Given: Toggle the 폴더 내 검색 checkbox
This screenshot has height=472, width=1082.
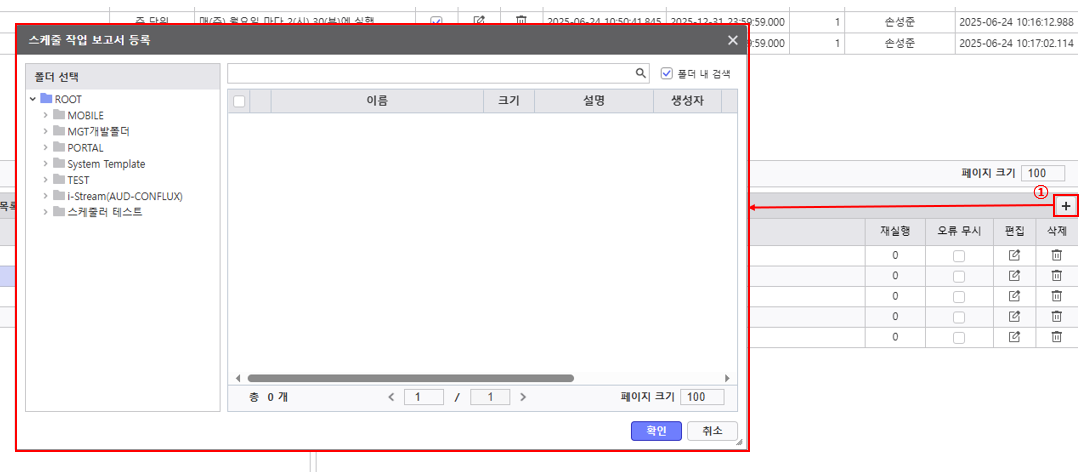Looking at the screenshot, I should click(x=667, y=73).
